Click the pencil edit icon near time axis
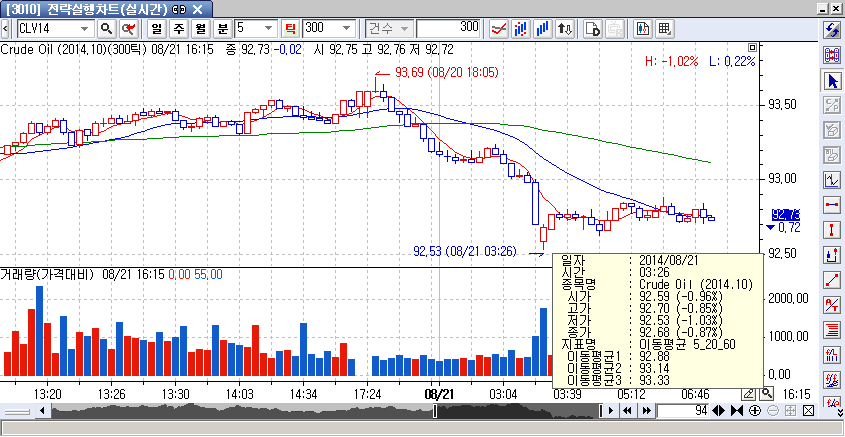 click(x=750, y=394)
